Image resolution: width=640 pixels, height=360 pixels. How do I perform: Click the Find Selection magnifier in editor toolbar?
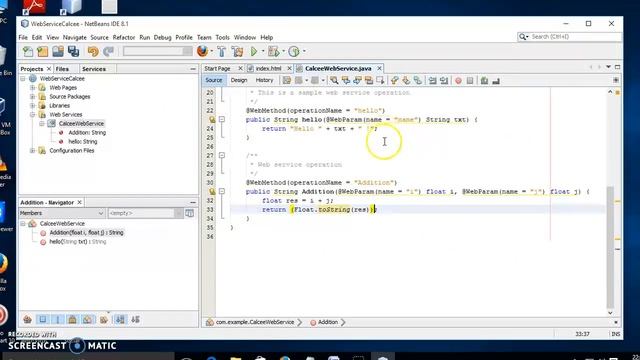(x=334, y=80)
